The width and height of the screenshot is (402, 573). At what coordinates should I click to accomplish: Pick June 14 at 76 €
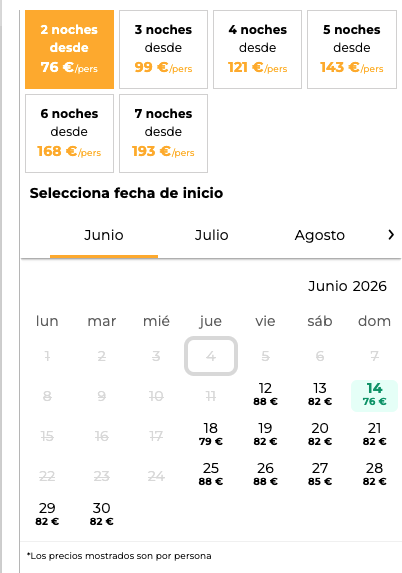click(x=374, y=395)
